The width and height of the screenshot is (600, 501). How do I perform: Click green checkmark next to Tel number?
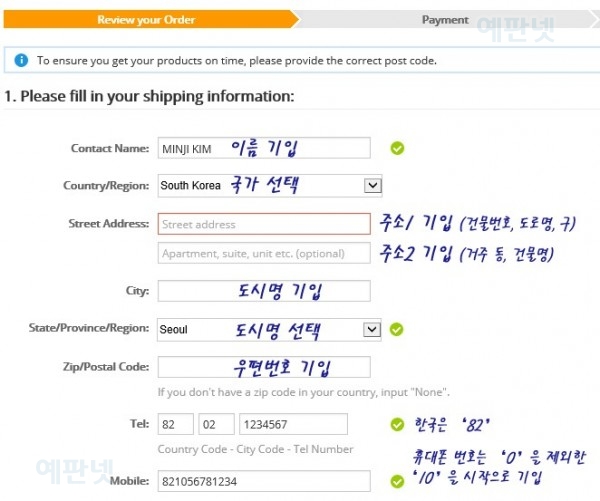click(x=397, y=424)
